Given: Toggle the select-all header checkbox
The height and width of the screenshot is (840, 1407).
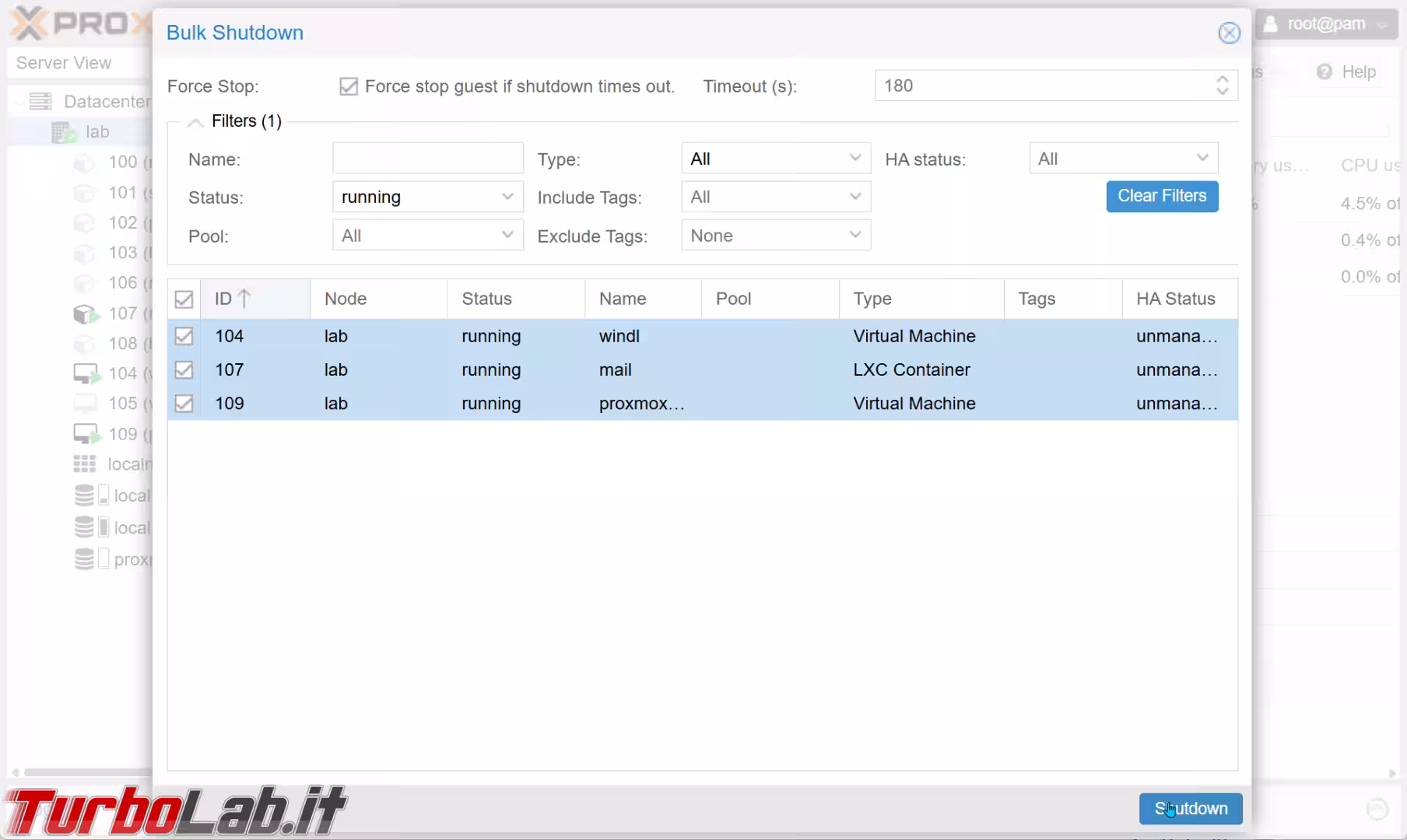Looking at the screenshot, I should point(184,299).
